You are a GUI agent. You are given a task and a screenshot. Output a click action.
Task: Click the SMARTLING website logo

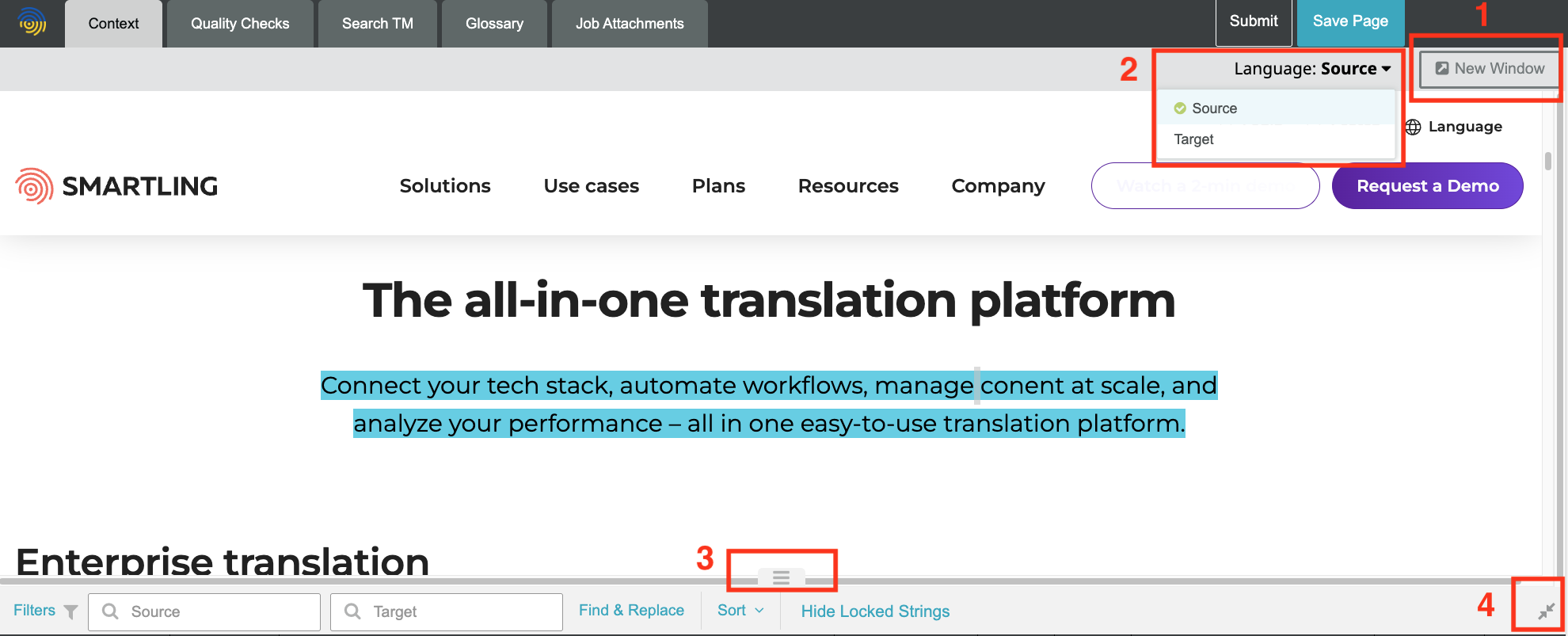pyautogui.click(x=116, y=186)
